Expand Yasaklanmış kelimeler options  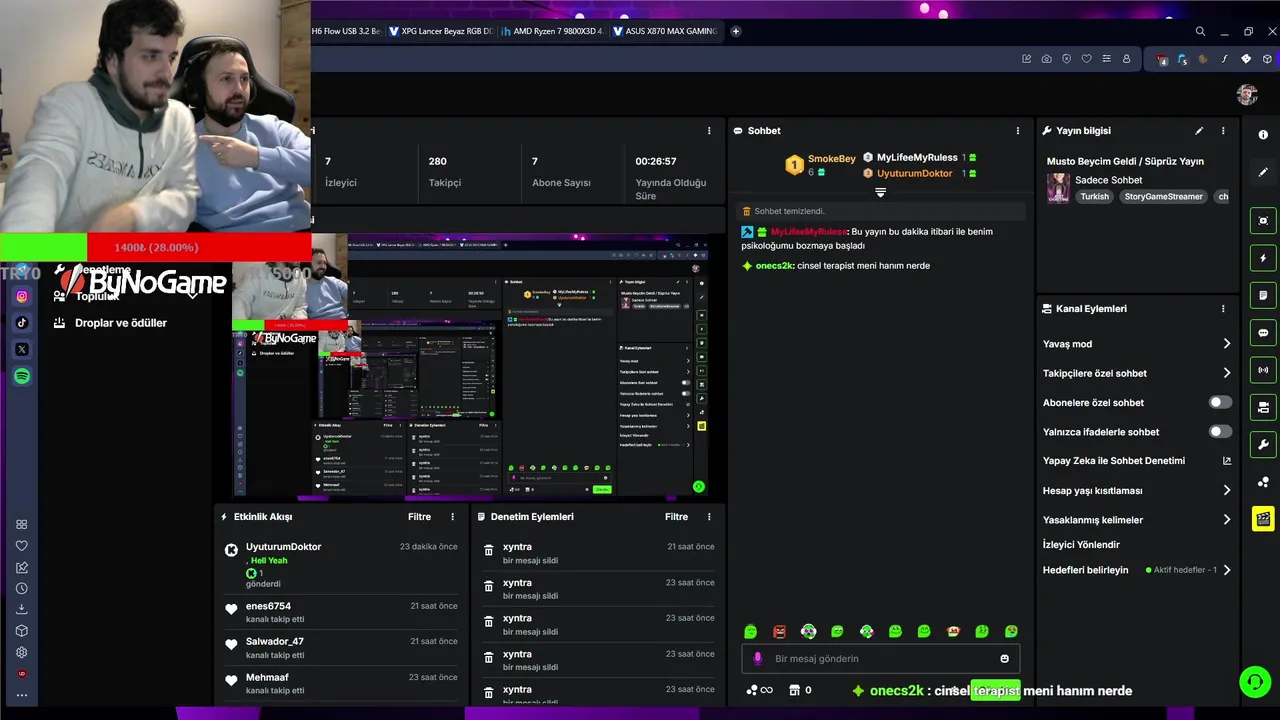coord(1227,520)
